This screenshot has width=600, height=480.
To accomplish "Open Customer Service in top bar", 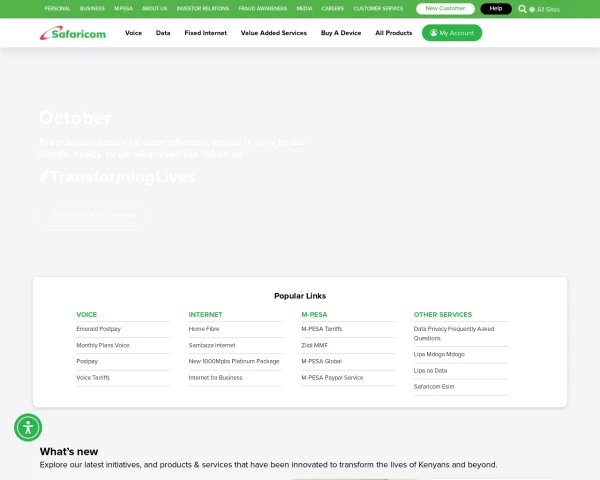I will 378,8.
